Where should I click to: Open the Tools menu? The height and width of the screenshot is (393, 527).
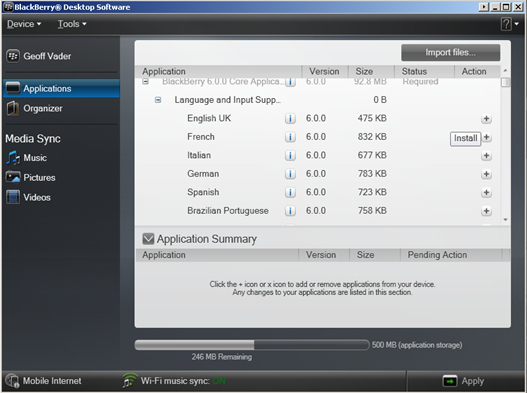click(x=72, y=24)
